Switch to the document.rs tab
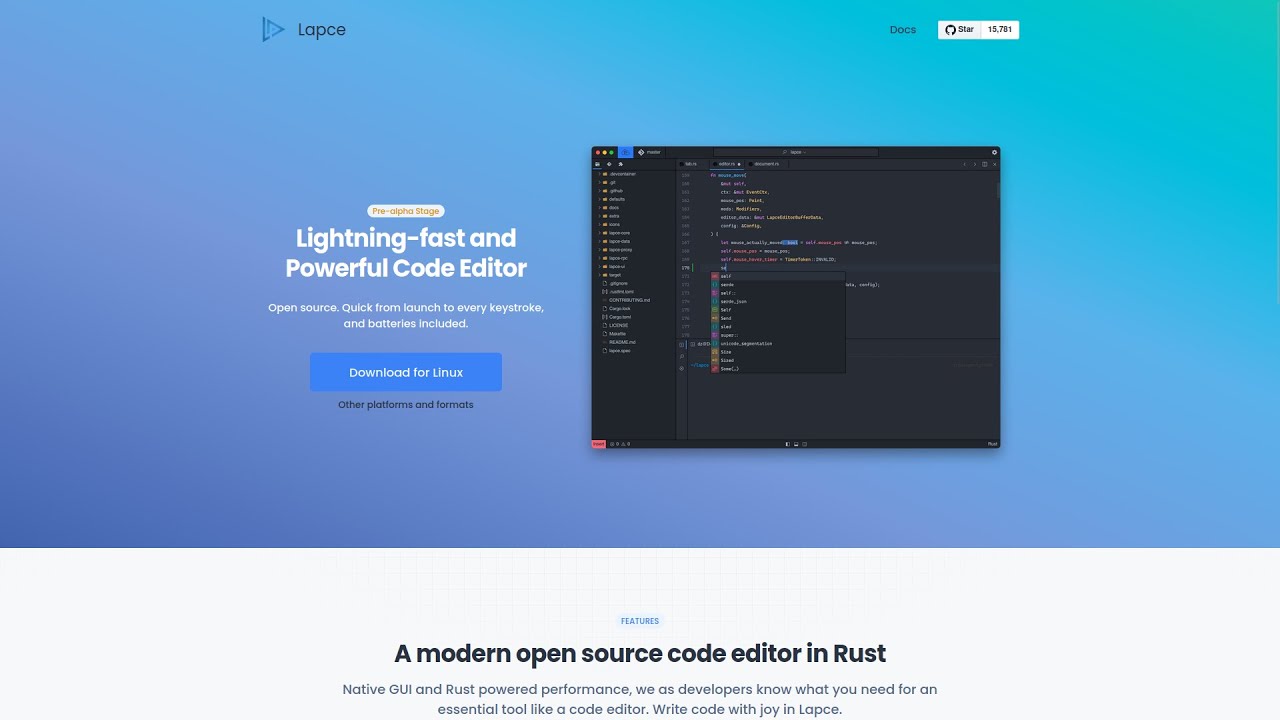The width and height of the screenshot is (1280, 720). click(763, 164)
